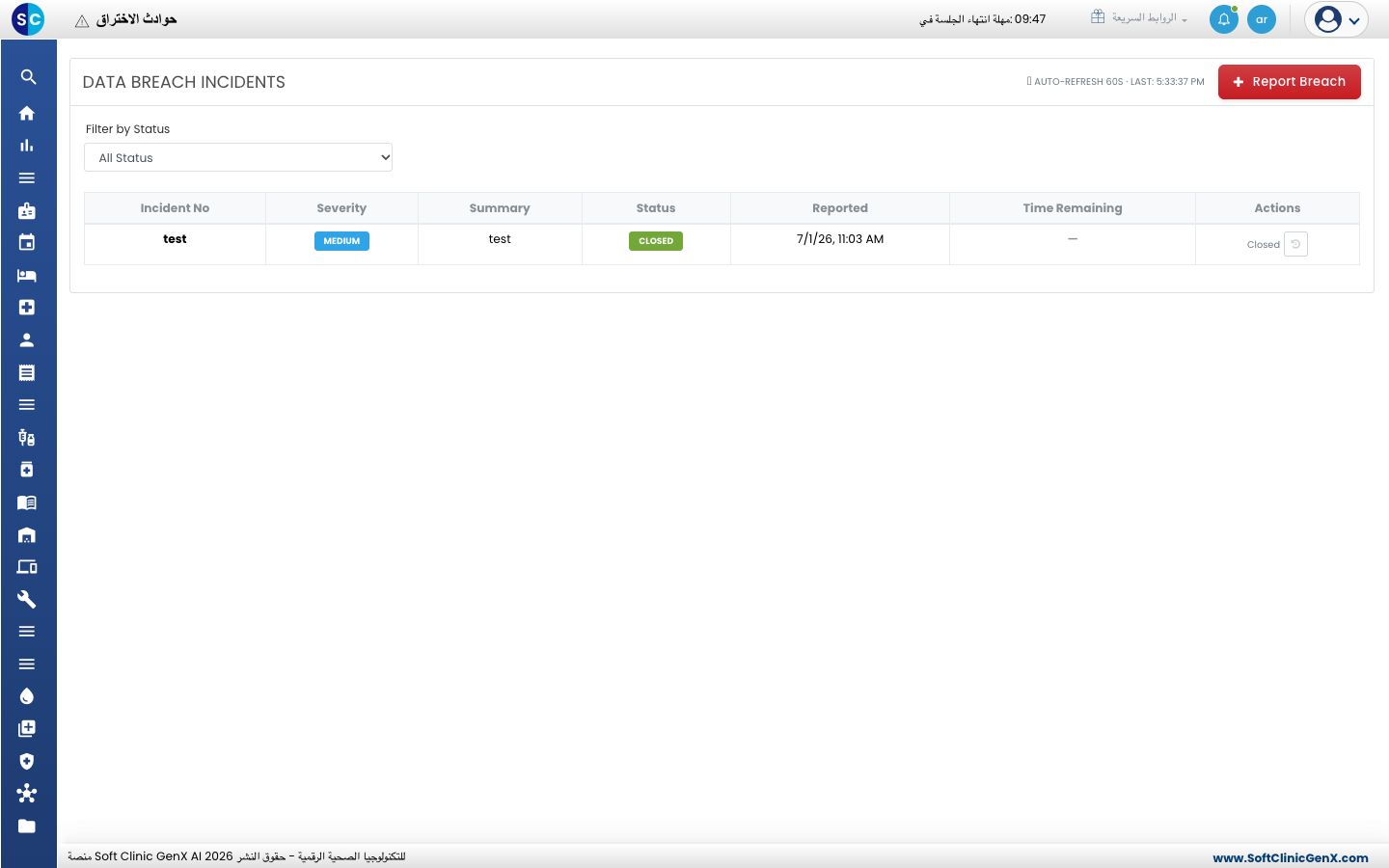Click the reopen icon for the test incident
Image resolution: width=1389 pixels, height=868 pixels.
[1295, 245]
